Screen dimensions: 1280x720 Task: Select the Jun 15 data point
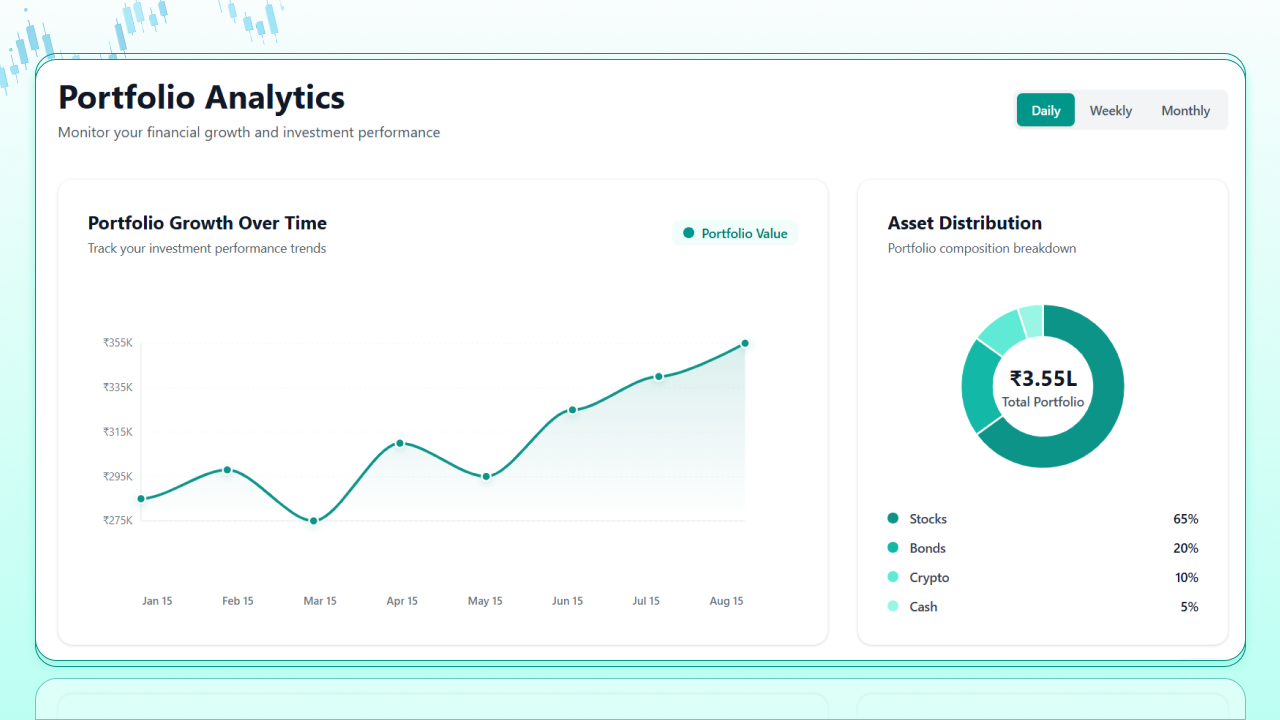(x=573, y=410)
